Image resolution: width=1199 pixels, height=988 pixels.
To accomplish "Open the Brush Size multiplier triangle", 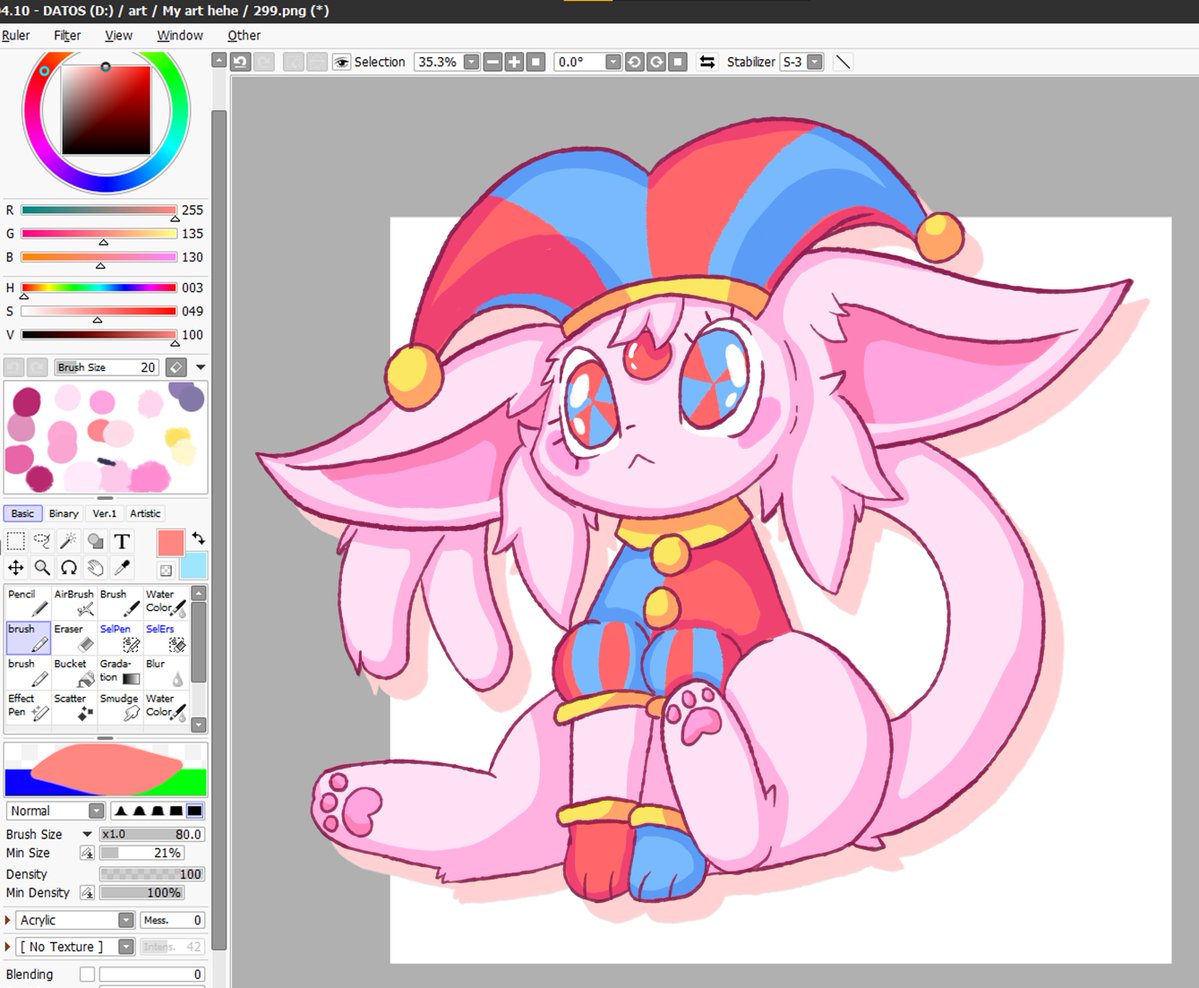I will coord(87,834).
